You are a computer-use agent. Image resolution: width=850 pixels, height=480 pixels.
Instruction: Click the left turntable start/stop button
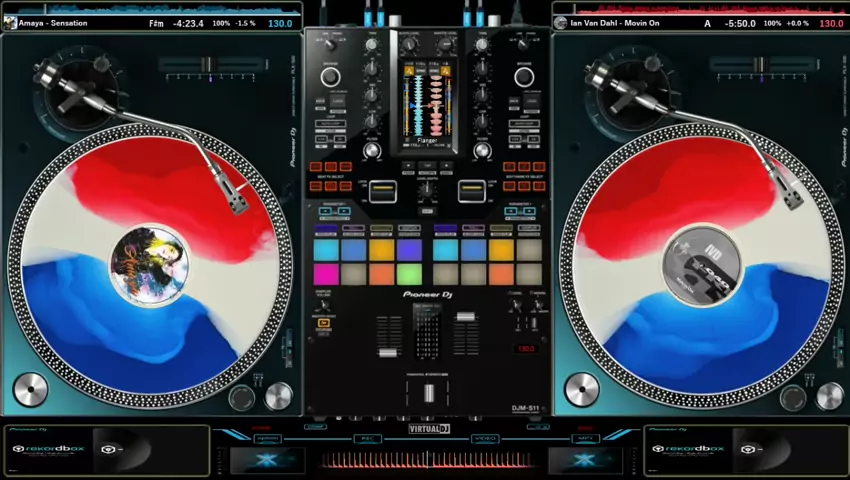[x=30, y=389]
